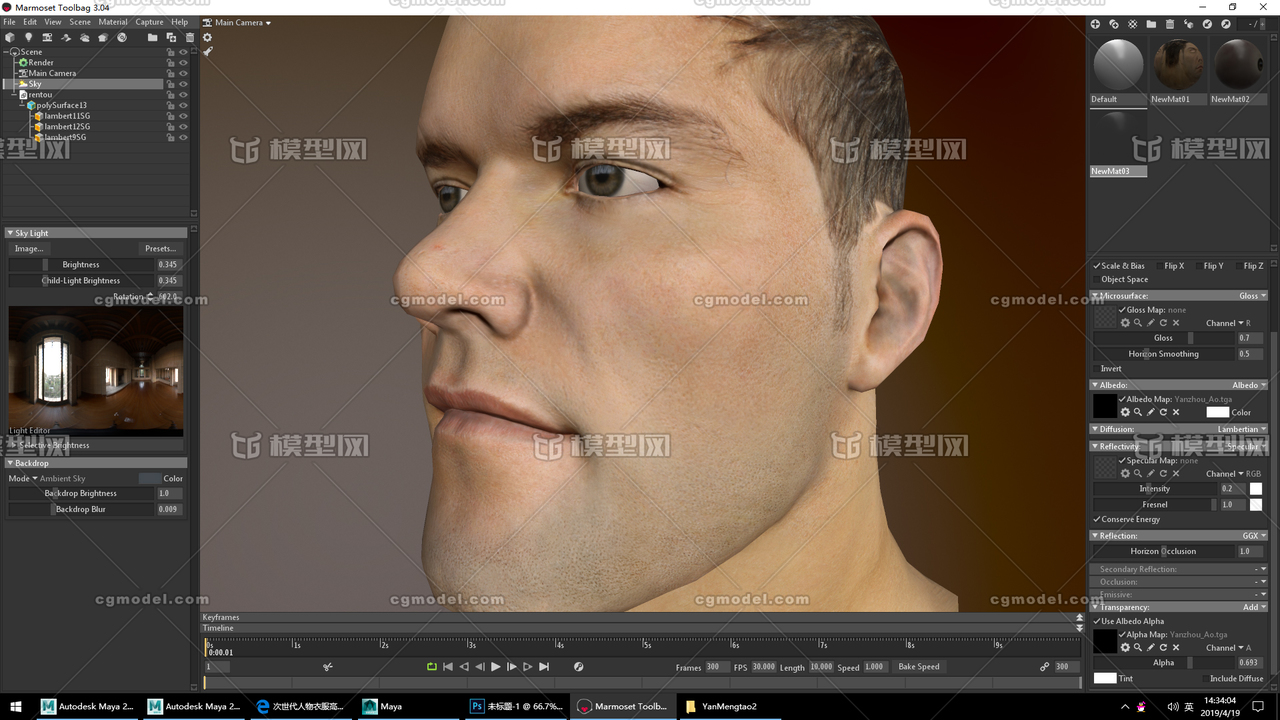Toggle visibility of the Sky object
This screenshot has width=1280, height=720.
pos(183,84)
